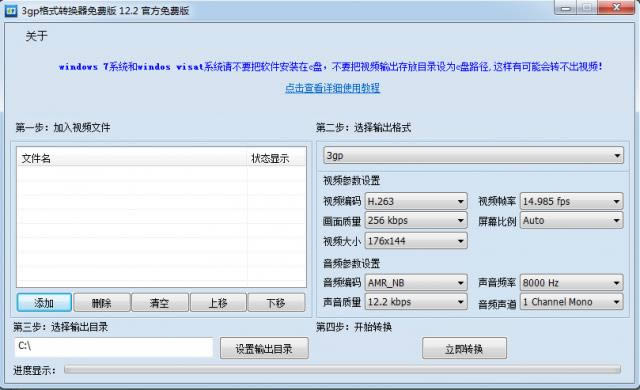Click the 进度显示 progress bar
640x390 pixels.
click(x=342, y=370)
